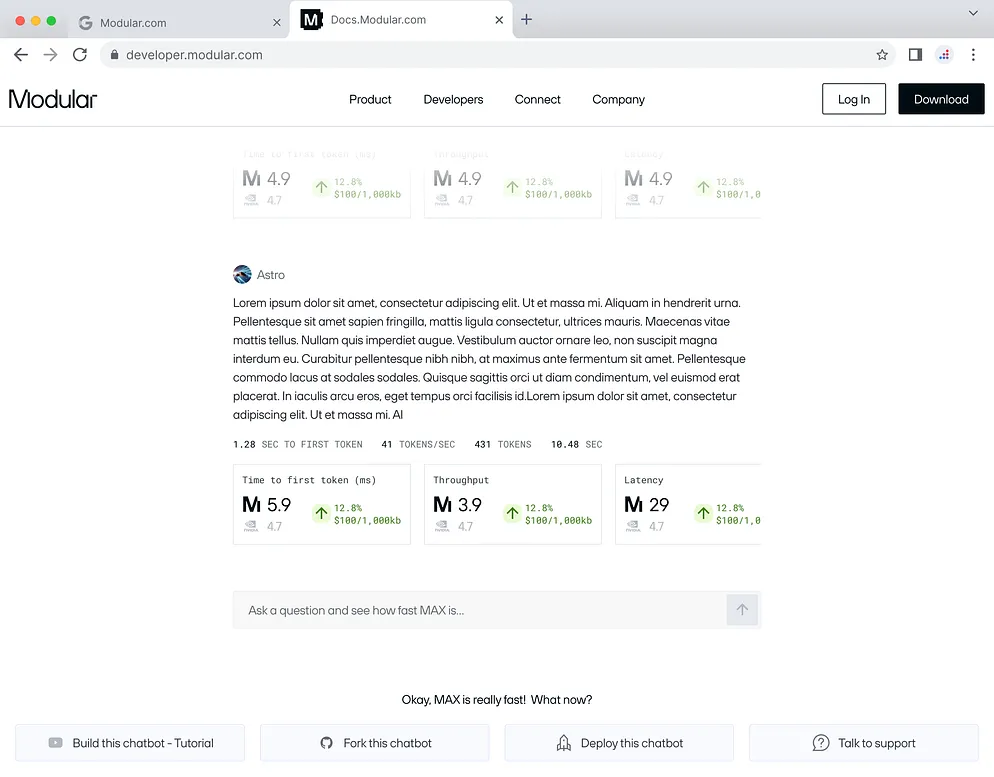Click the NVIDIA icon in Throughput 3.9 card

point(442,526)
